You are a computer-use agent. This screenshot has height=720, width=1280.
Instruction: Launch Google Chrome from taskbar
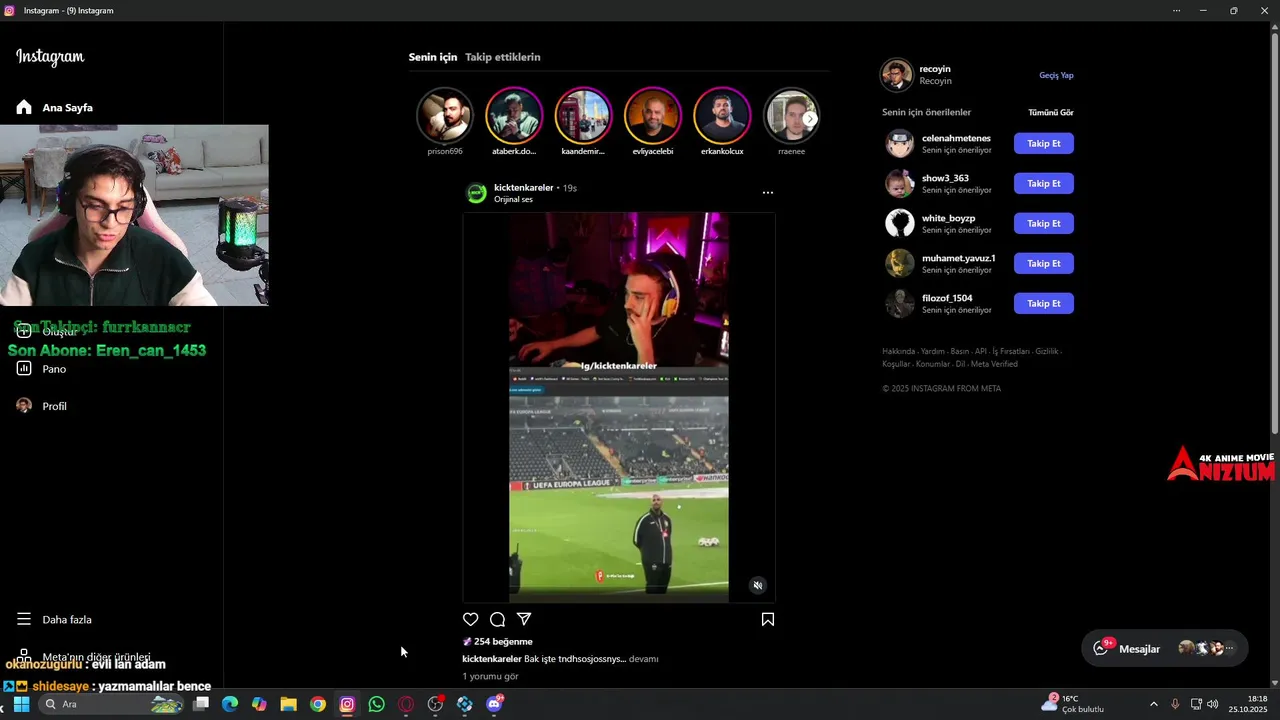tap(318, 704)
